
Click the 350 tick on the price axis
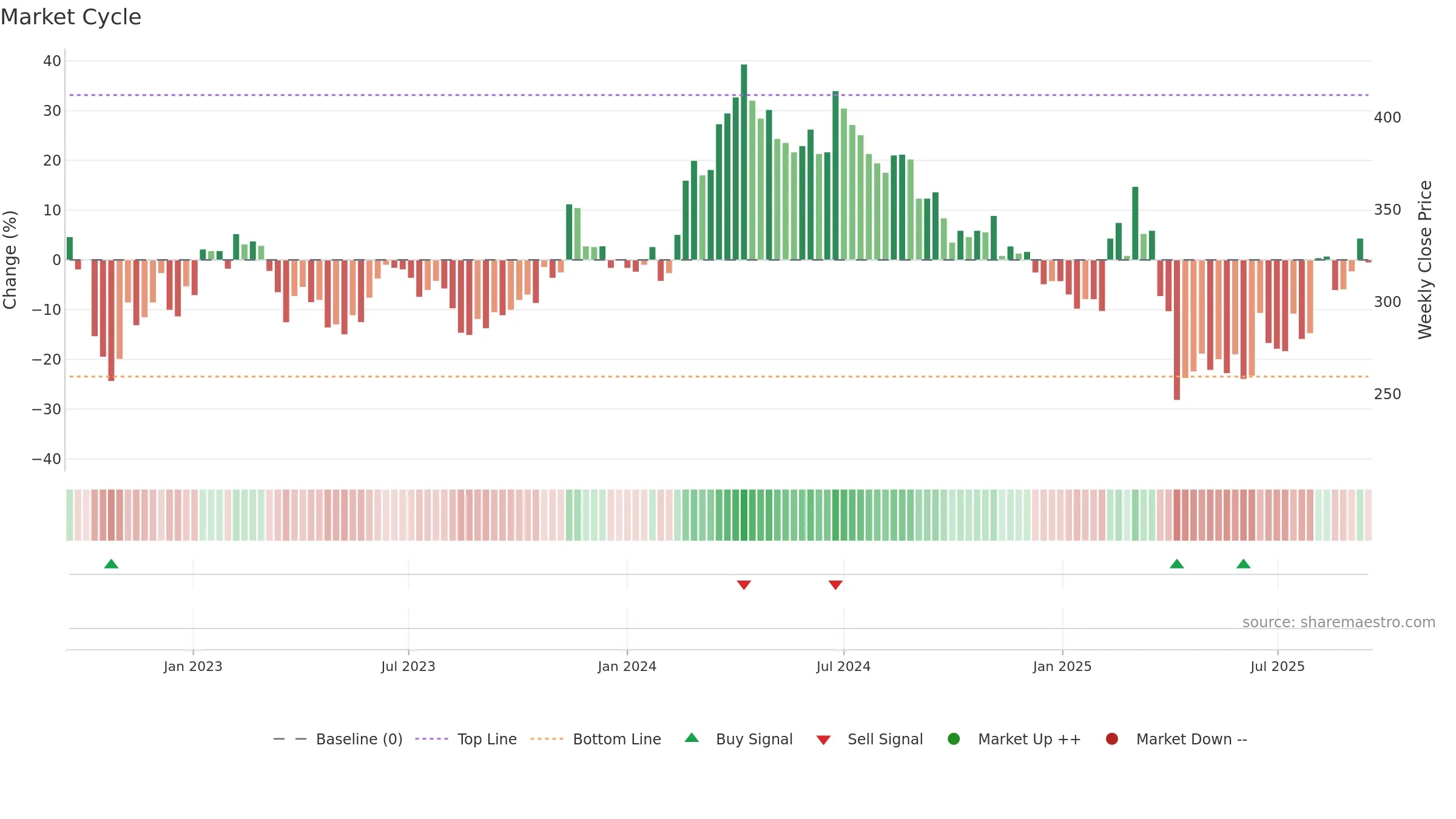click(1387, 210)
